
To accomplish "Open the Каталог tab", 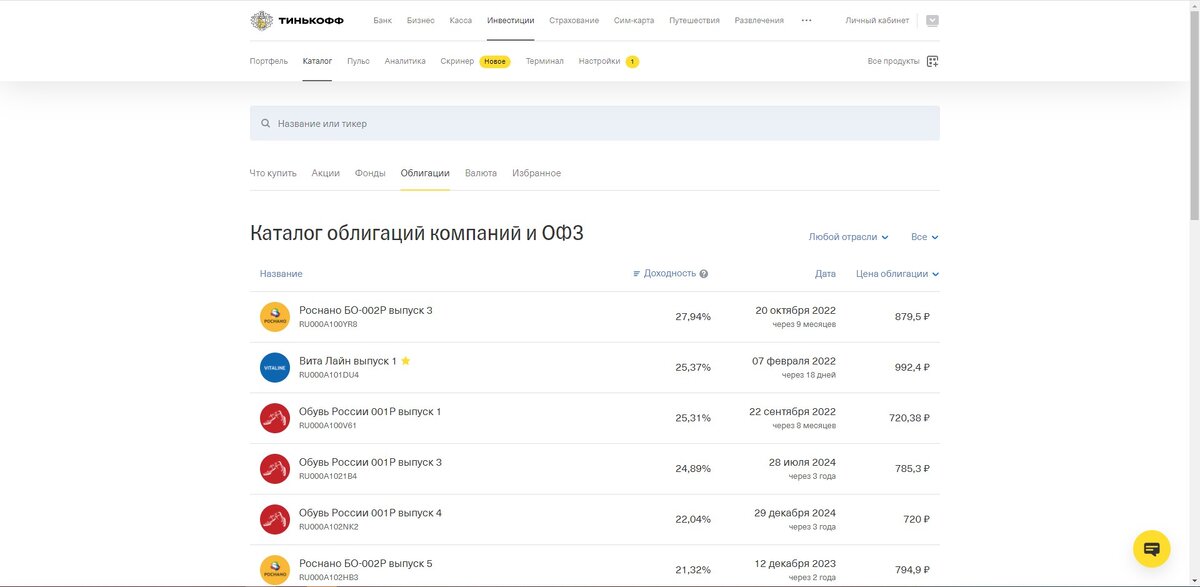I will [317, 61].
